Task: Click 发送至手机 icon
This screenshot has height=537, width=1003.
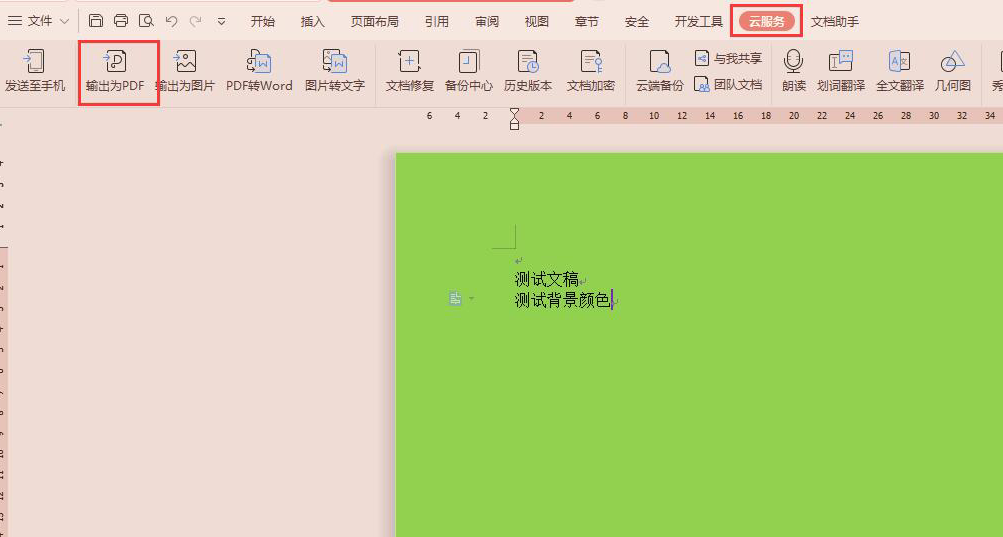Action: (35, 71)
